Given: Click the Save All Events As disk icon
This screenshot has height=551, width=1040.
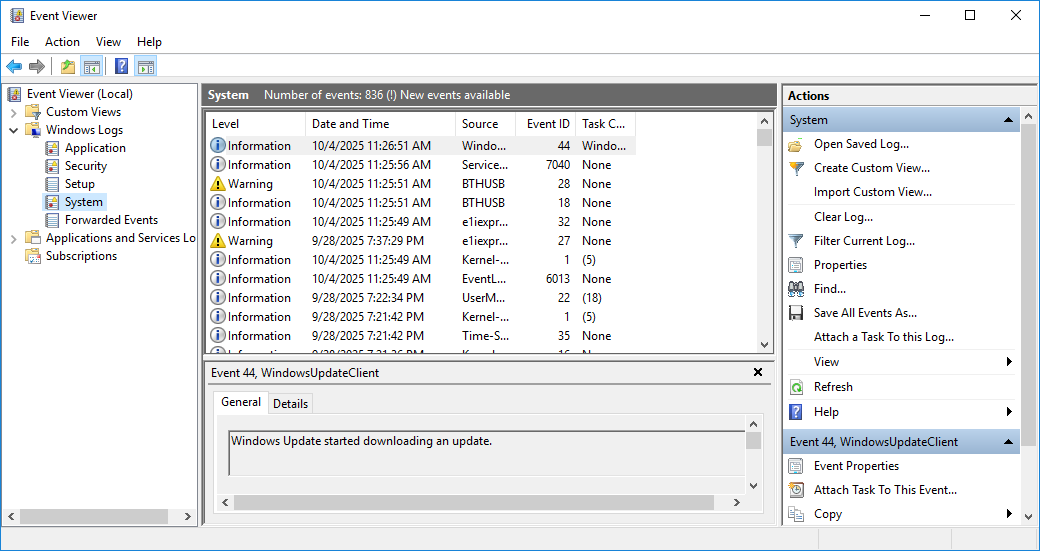Looking at the screenshot, I should click(x=796, y=313).
